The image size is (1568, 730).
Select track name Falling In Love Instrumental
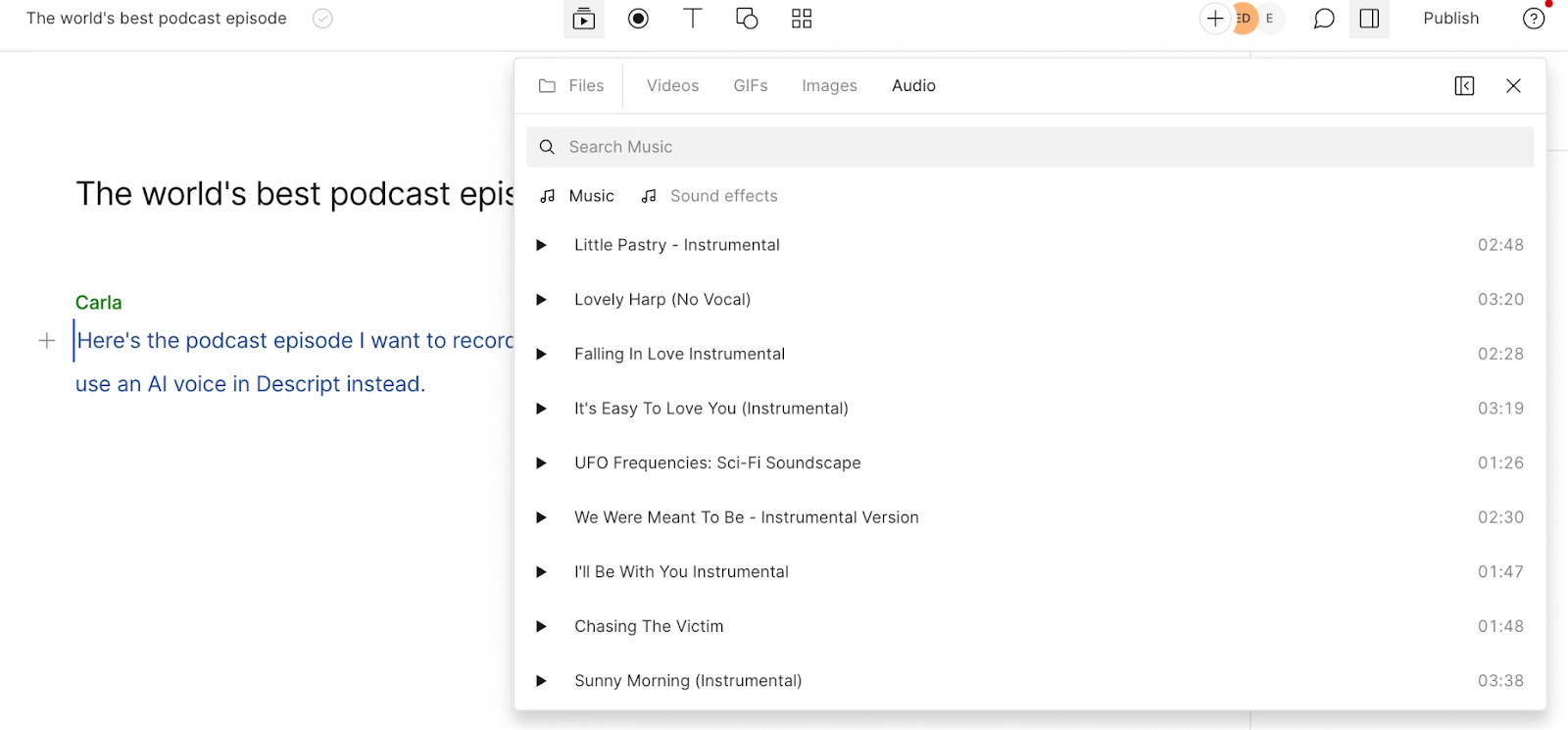[680, 354]
